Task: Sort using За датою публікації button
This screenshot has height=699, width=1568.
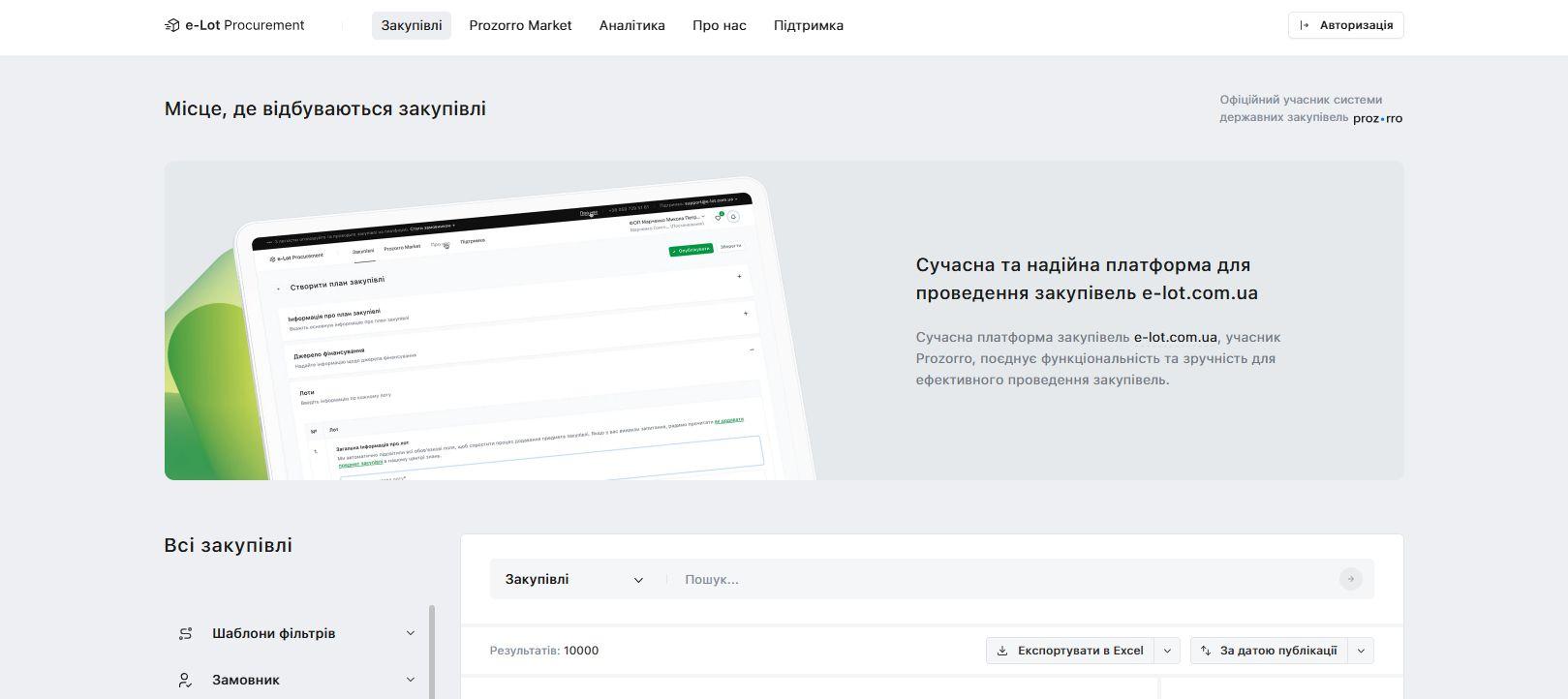Action: [1268, 651]
